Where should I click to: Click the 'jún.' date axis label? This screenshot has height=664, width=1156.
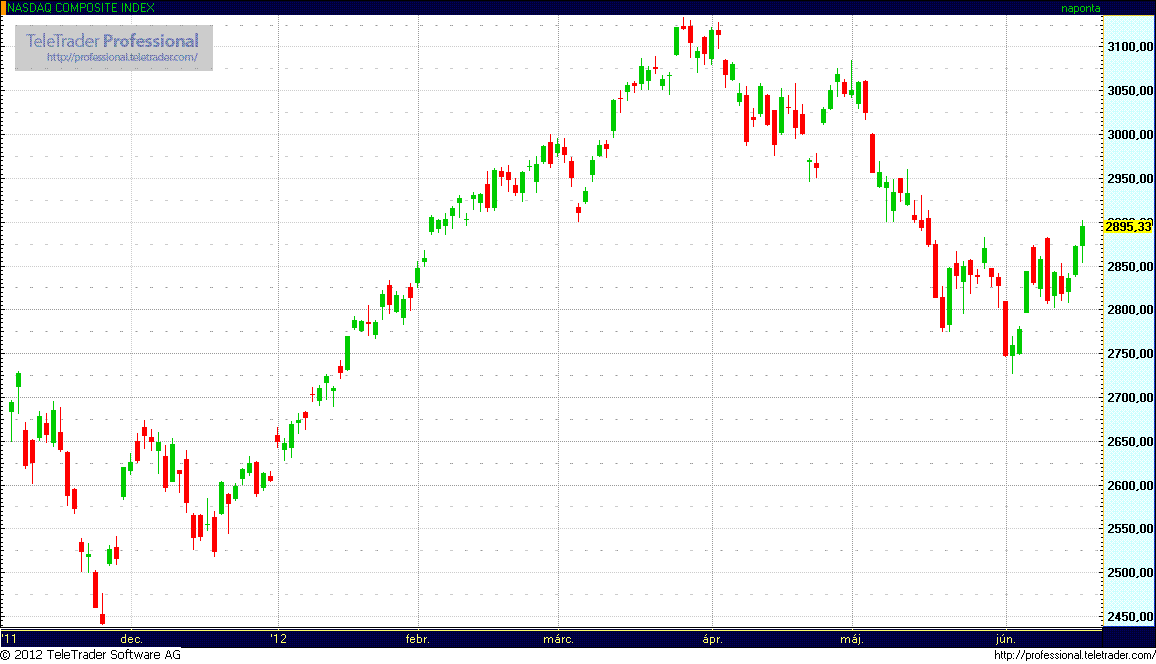1006,639
